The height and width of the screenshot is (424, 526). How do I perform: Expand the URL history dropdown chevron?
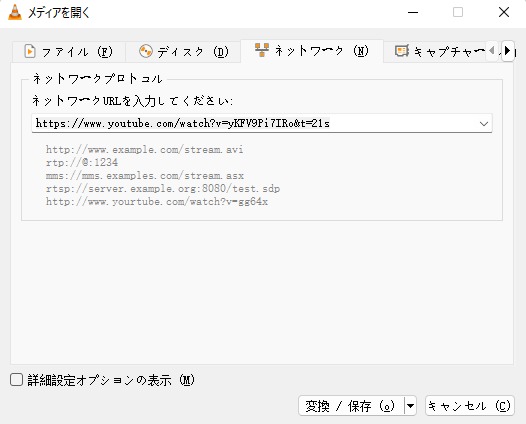pyautogui.click(x=484, y=123)
